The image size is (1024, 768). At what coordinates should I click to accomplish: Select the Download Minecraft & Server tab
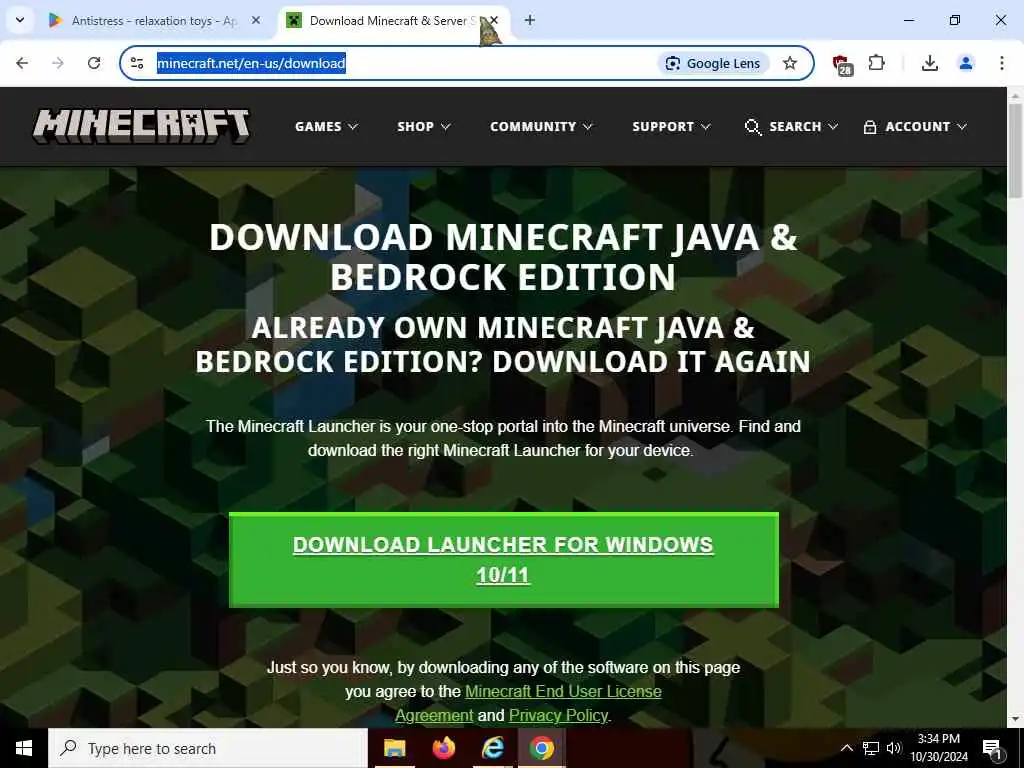[x=391, y=20]
